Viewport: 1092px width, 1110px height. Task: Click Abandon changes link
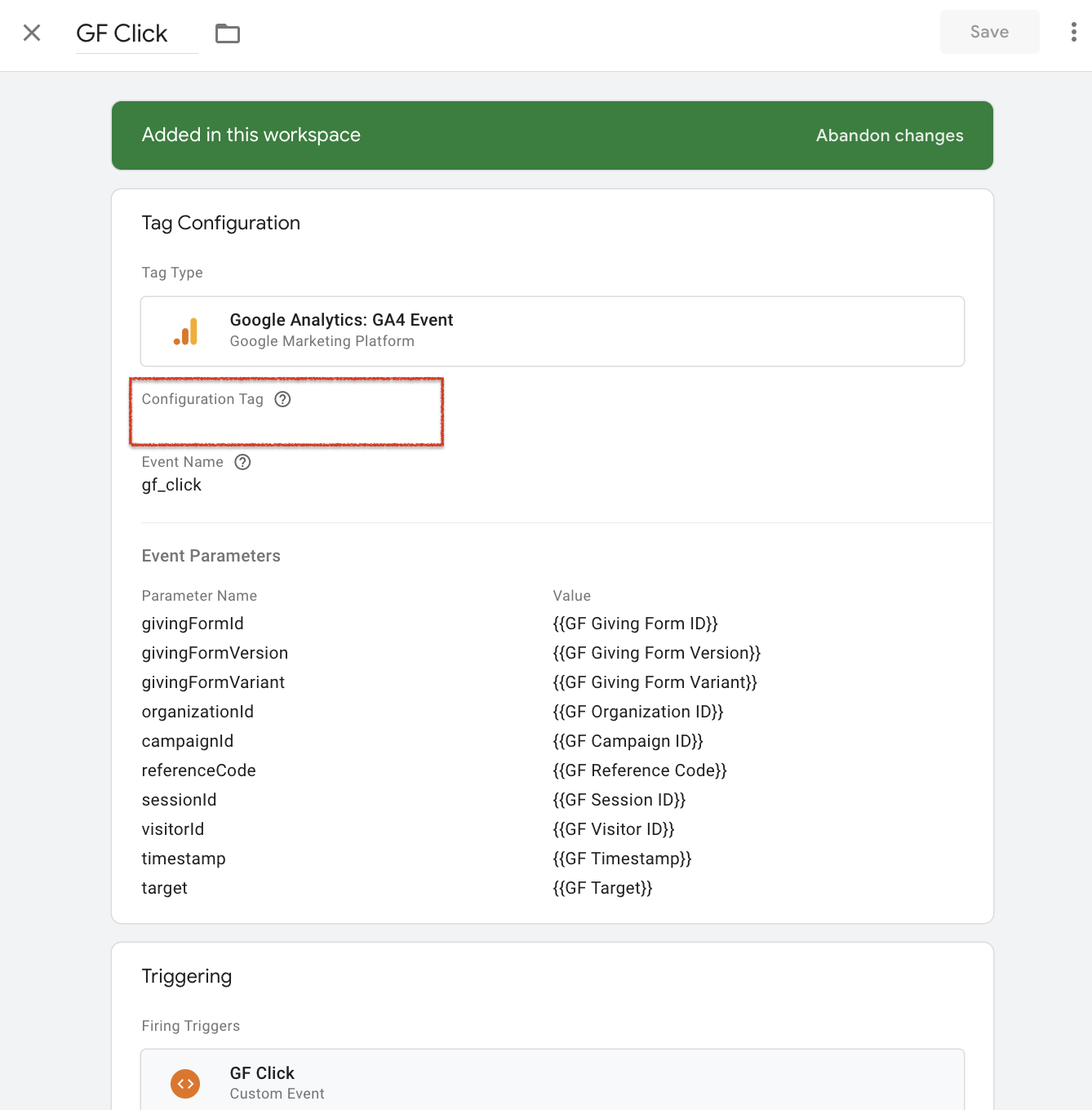(x=890, y=135)
